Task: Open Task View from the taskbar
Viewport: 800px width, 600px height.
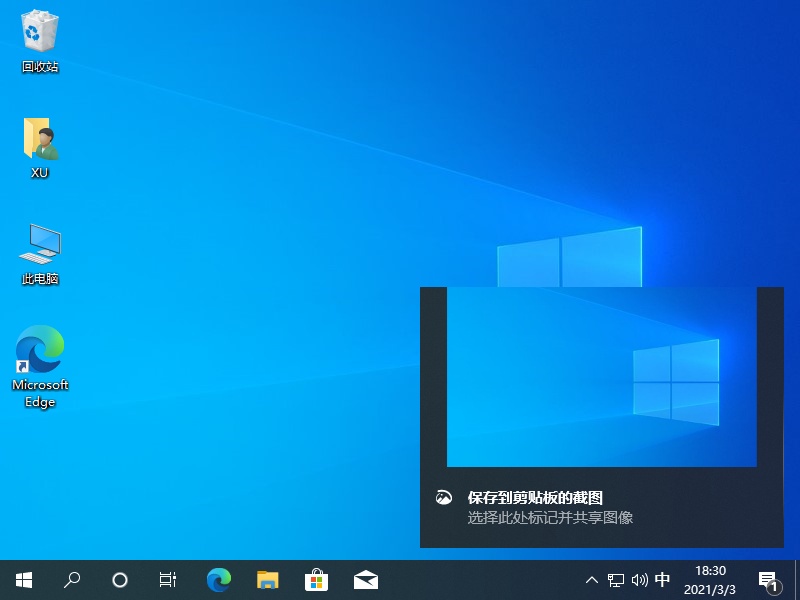Action: [168, 579]
